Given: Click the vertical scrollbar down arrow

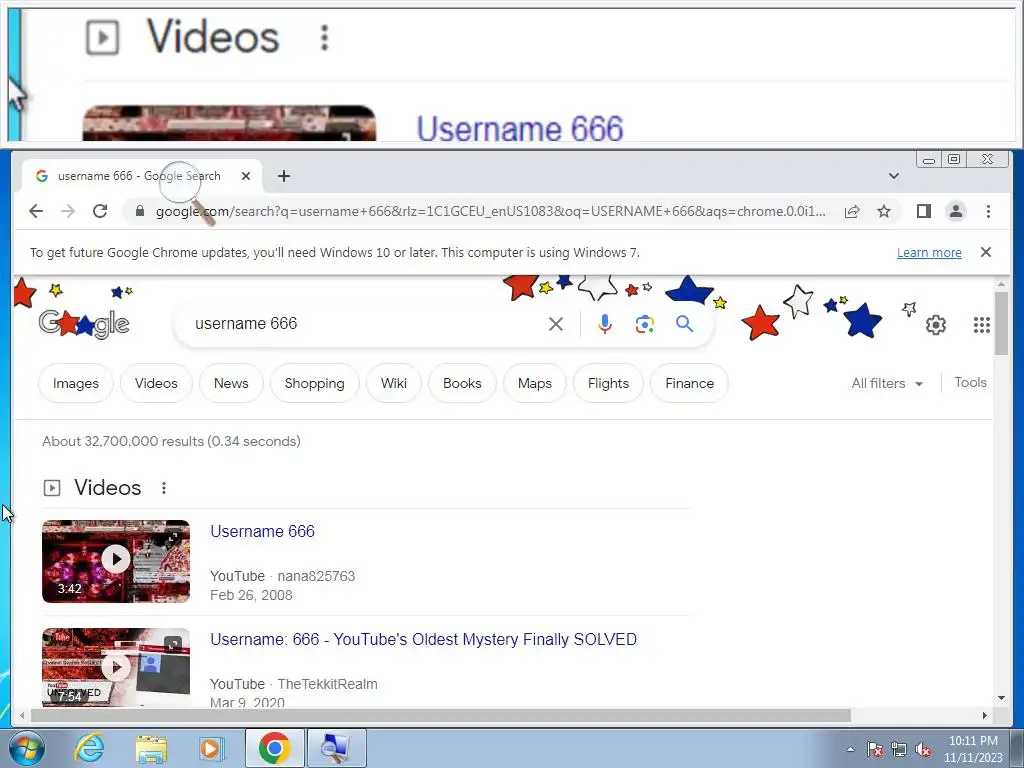Looking at the screenshot, I should tap(1002, 698).
